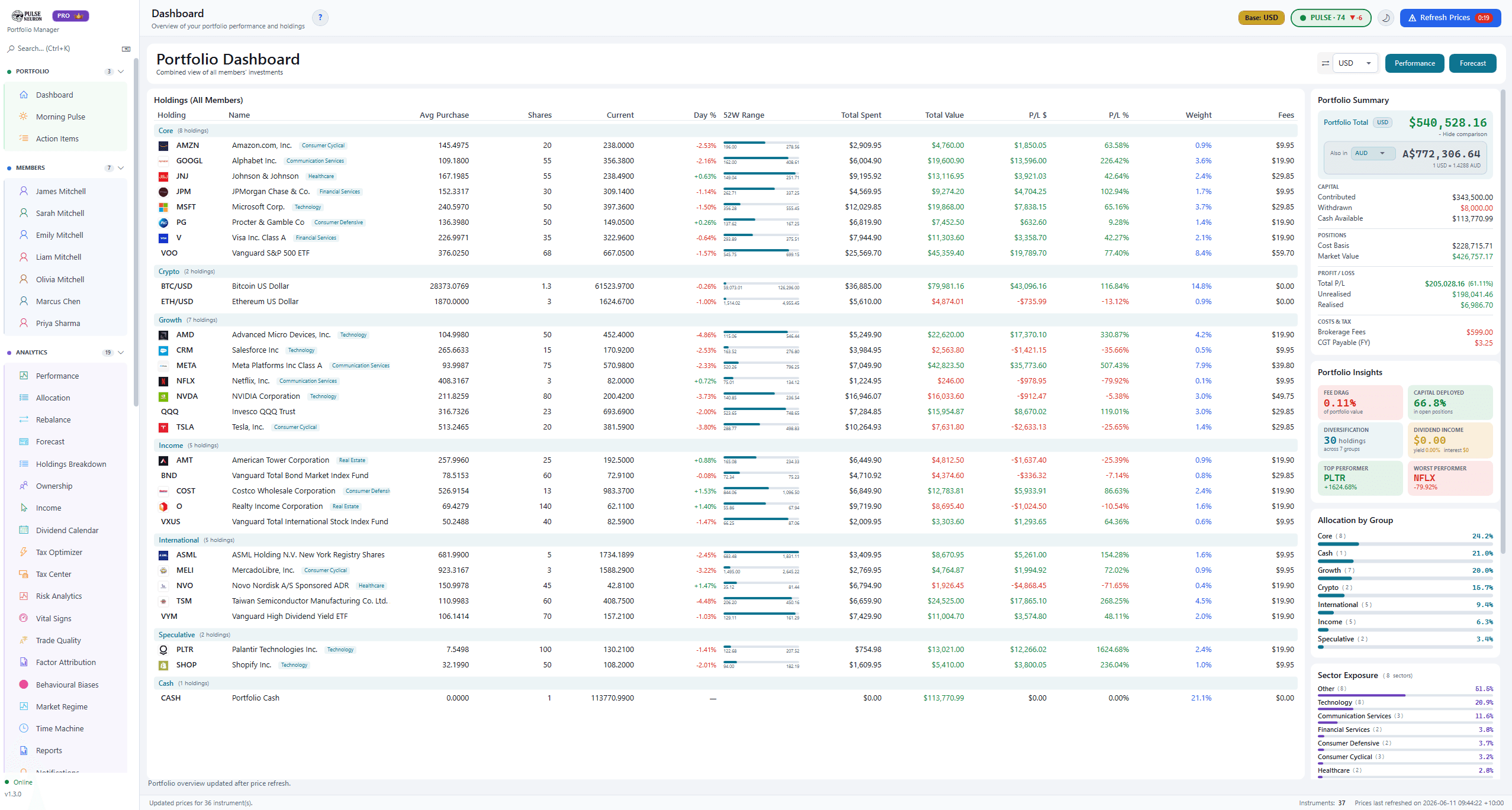Screen dimensions: 1512x810
Task: Open the USD currency dropdown
Action: [1355, 63]
